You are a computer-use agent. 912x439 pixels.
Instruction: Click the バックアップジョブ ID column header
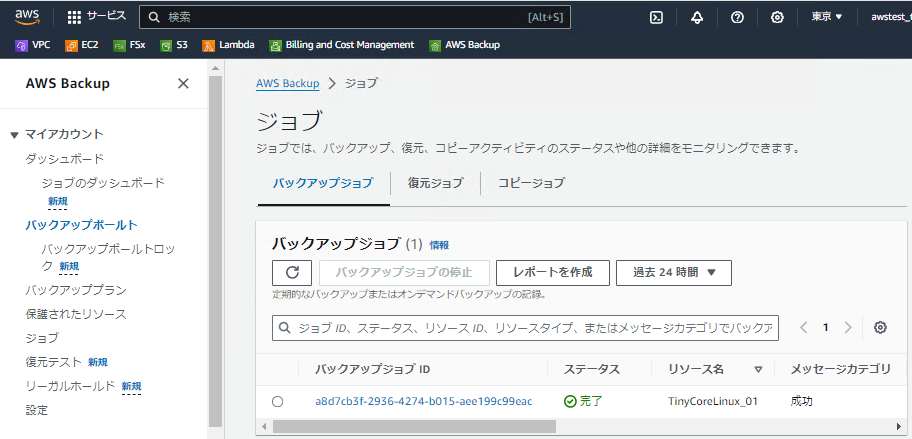point(372,369)
